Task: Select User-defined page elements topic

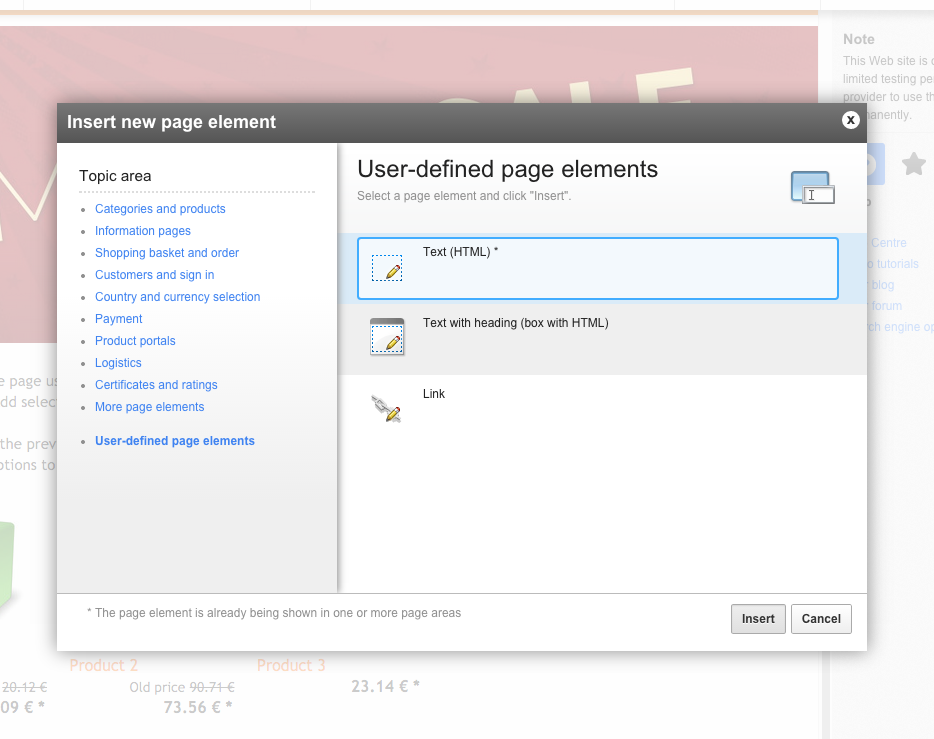Action: coord(175,441)
